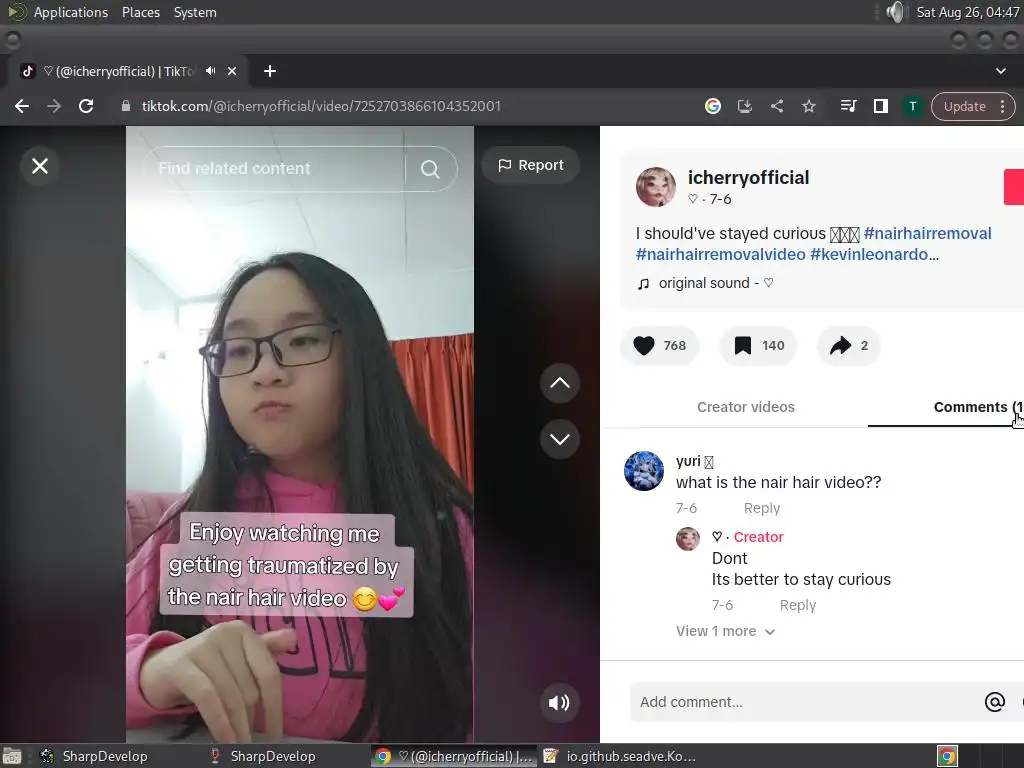This screenshot has width=1024, height=768.
Task: Bookmark this page with star icon
Action: coord(808,106)
